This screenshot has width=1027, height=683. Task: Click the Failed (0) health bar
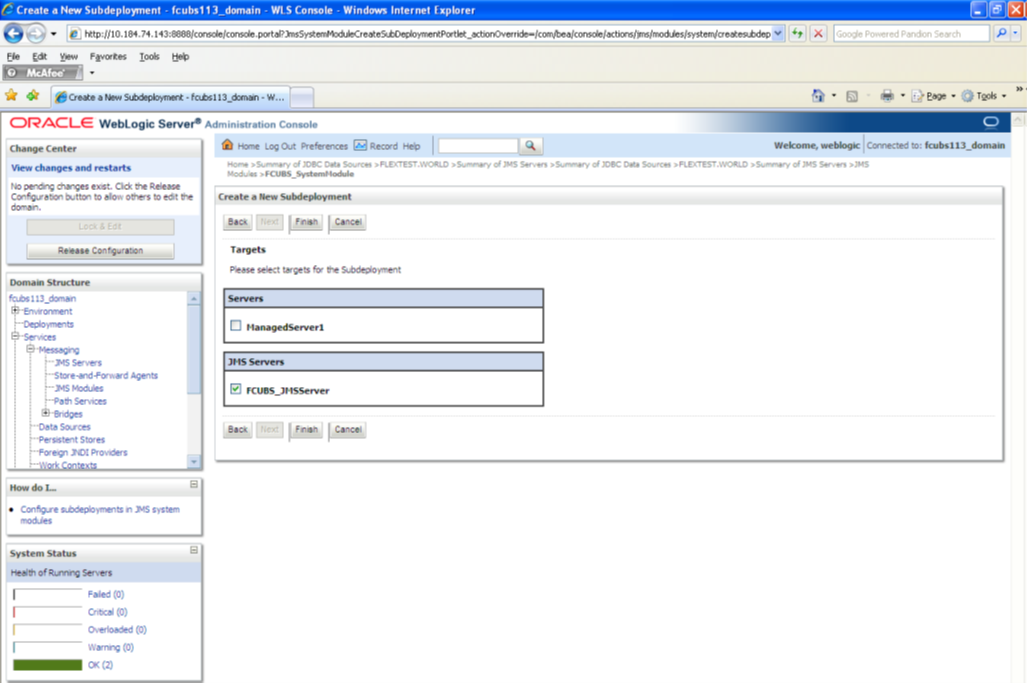pyautogui.click(x=47, y=594)
